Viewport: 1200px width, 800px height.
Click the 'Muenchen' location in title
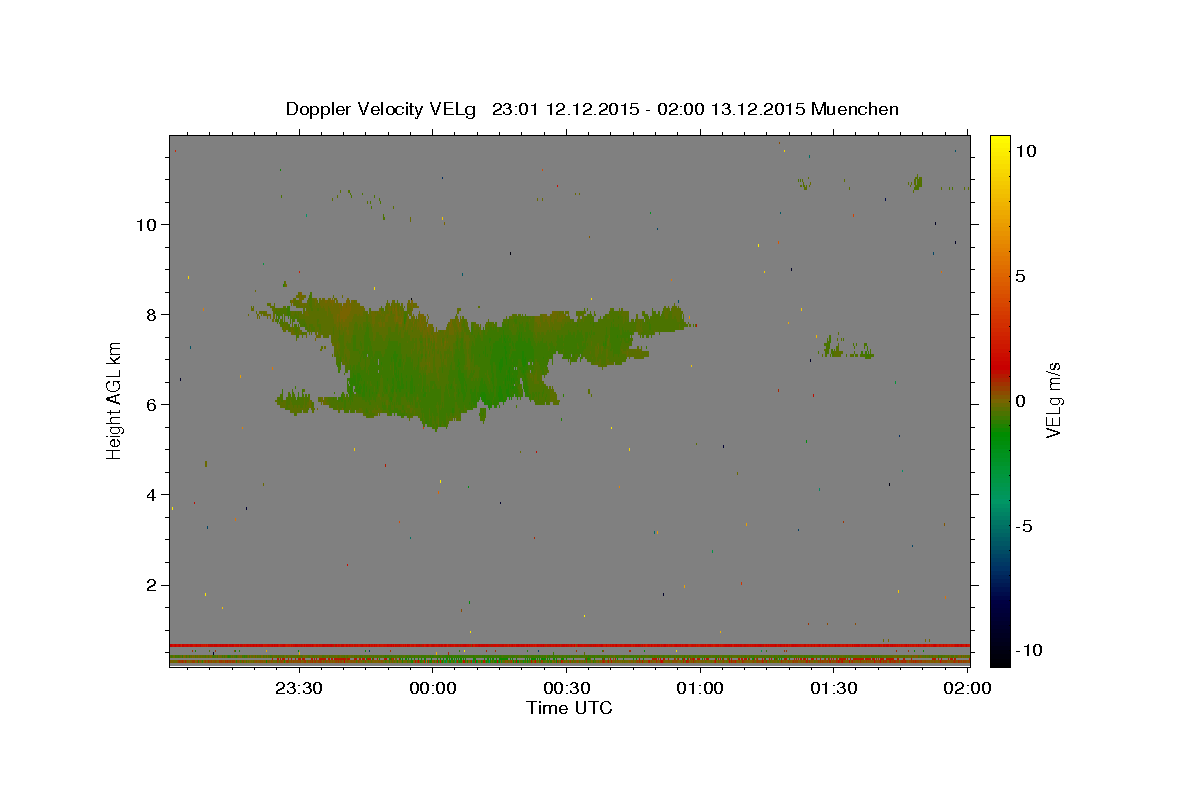coord(855,109)
